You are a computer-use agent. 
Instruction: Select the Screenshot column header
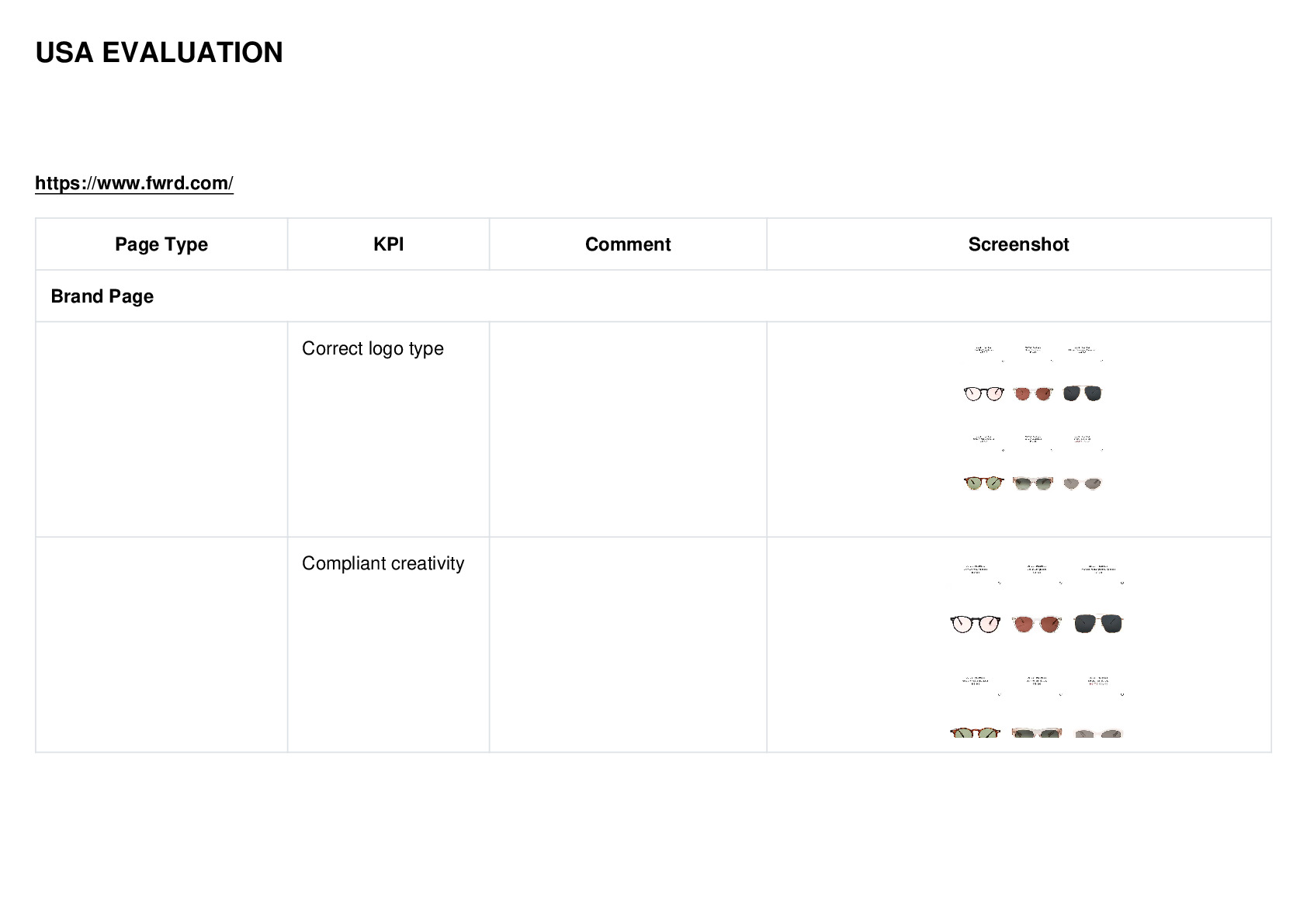click(x=1018, y=244)
